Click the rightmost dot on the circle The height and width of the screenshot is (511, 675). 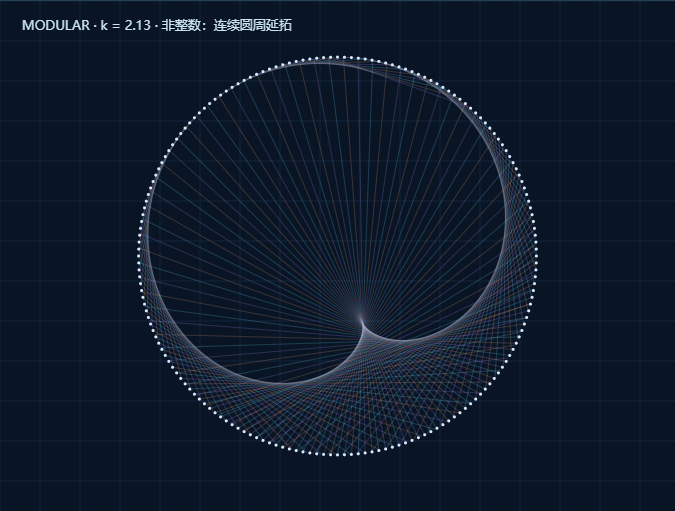536,256
